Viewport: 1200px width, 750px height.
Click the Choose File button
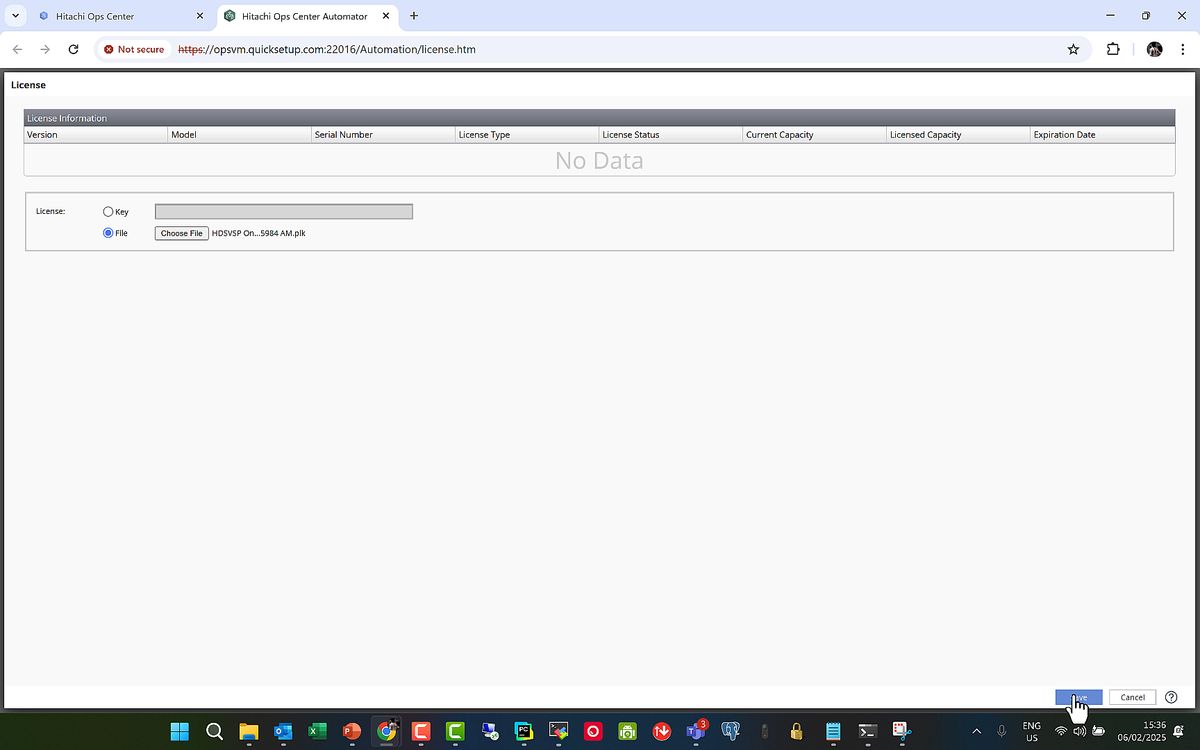coord(181,233)
